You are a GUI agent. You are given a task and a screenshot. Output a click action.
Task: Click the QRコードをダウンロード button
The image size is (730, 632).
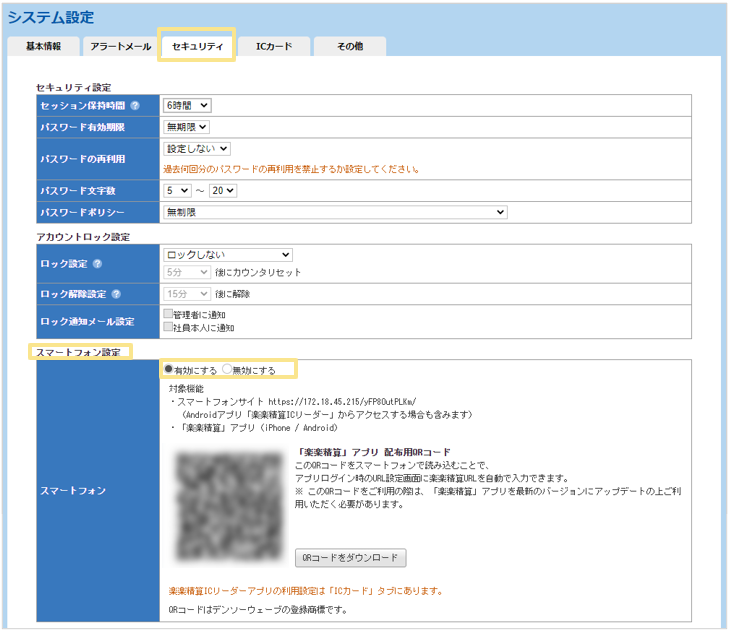[350, 557]
